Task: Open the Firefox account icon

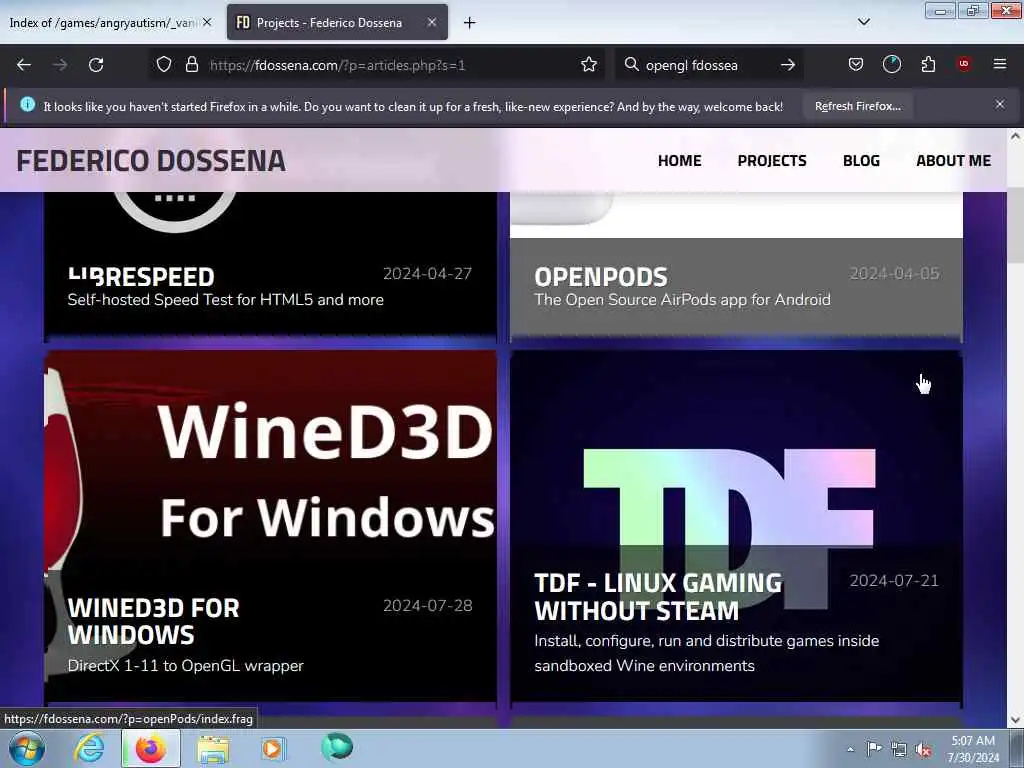Action: 891,65
